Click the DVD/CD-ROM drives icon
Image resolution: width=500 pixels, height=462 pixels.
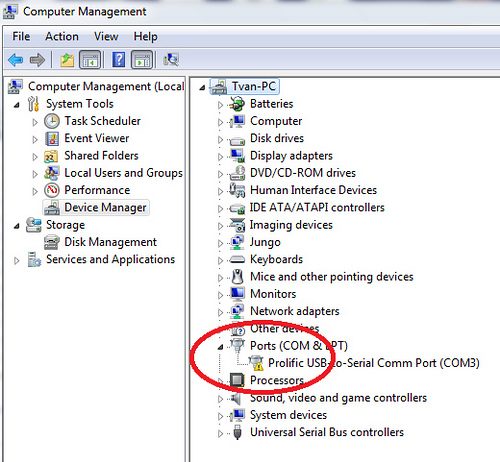point(237,173)
